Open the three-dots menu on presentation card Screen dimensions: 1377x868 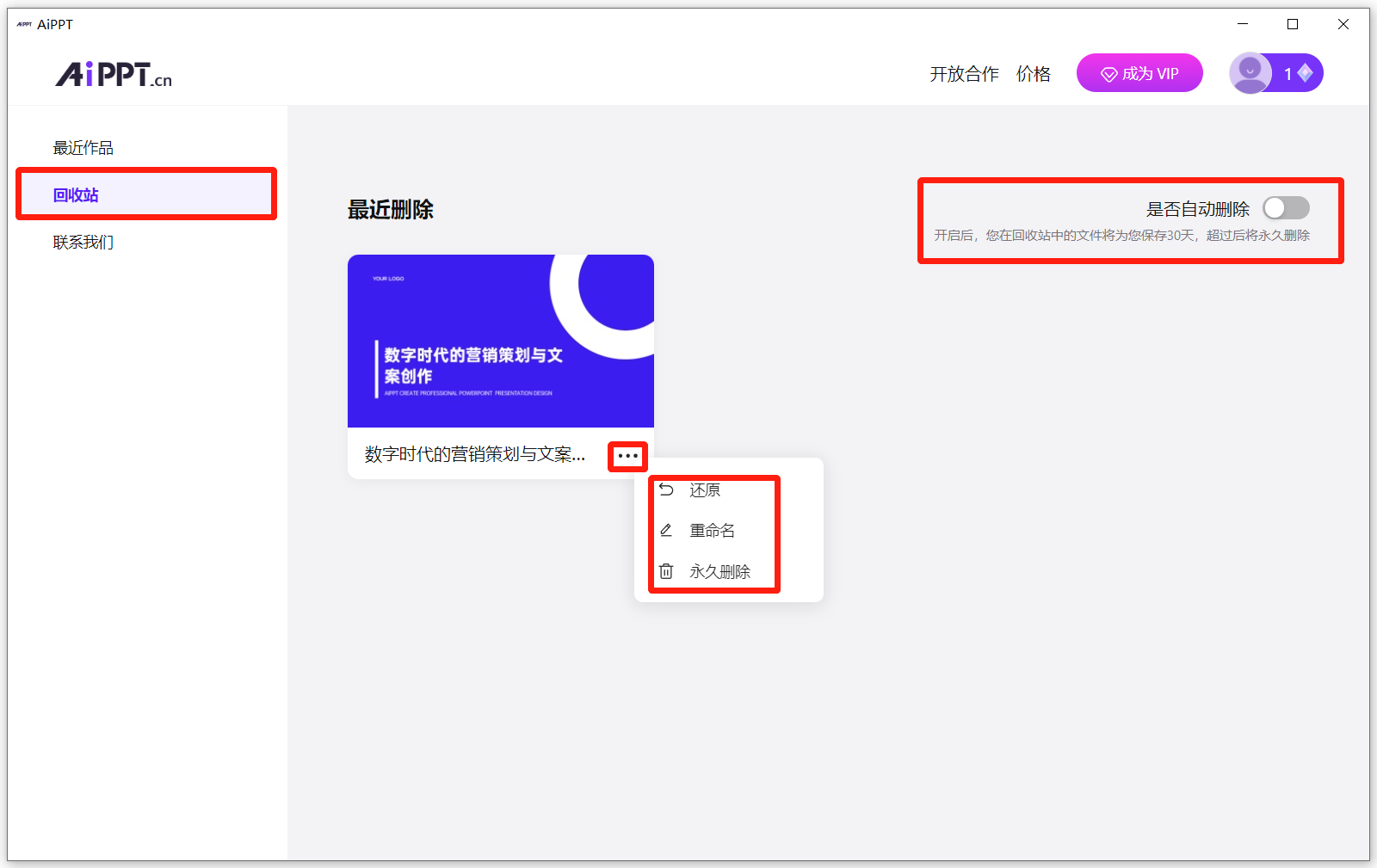pos(627,456)
